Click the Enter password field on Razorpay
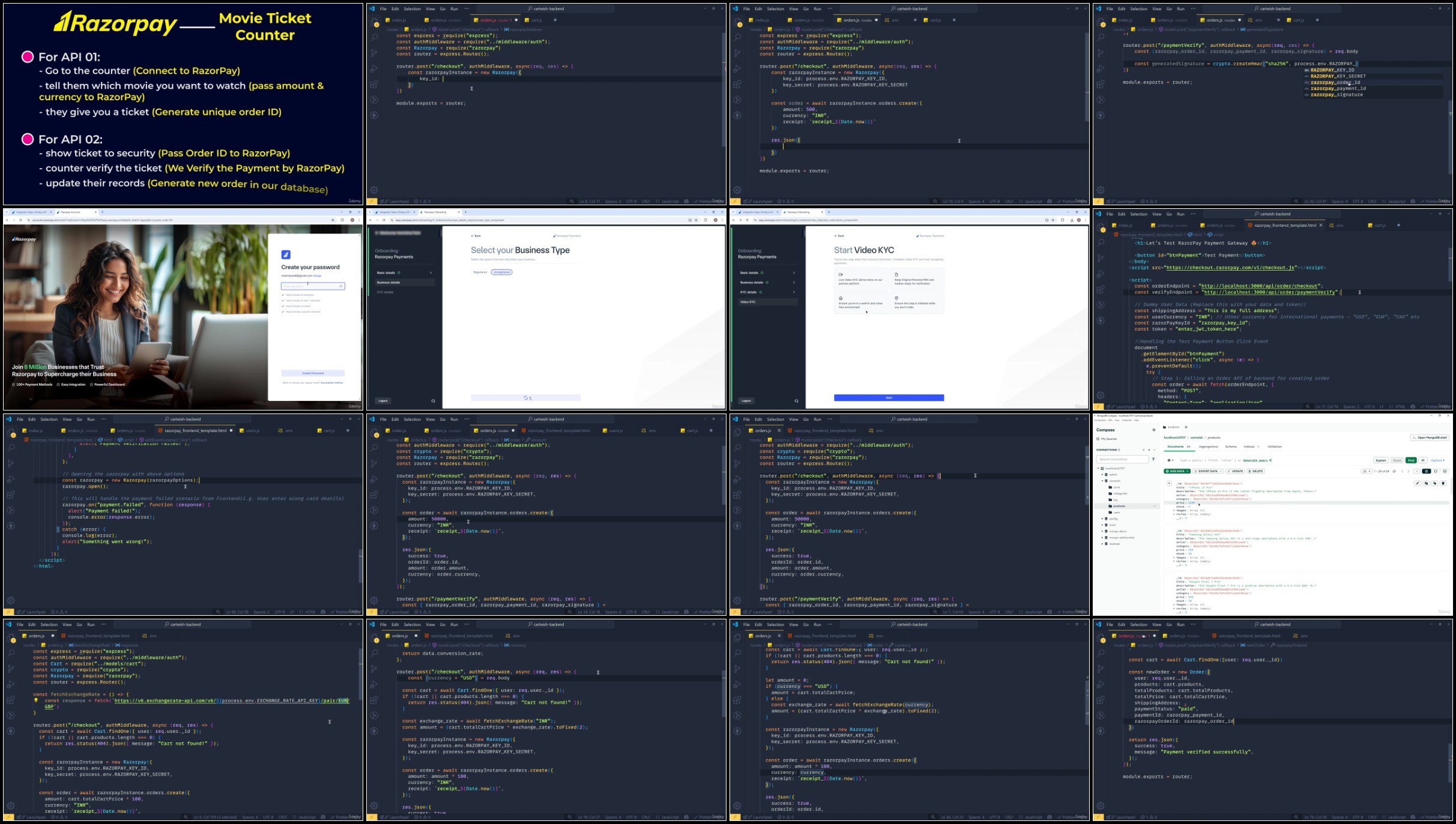1456x824 pixels. coord(313,286)
